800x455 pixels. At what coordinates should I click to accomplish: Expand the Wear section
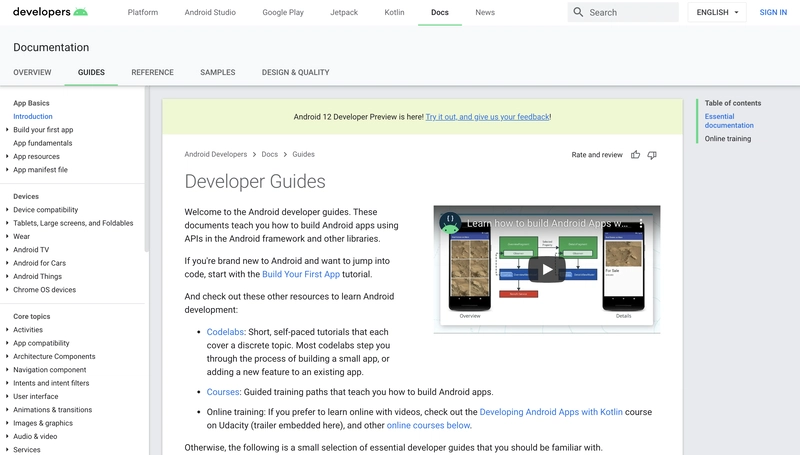[x=7, y=236]
